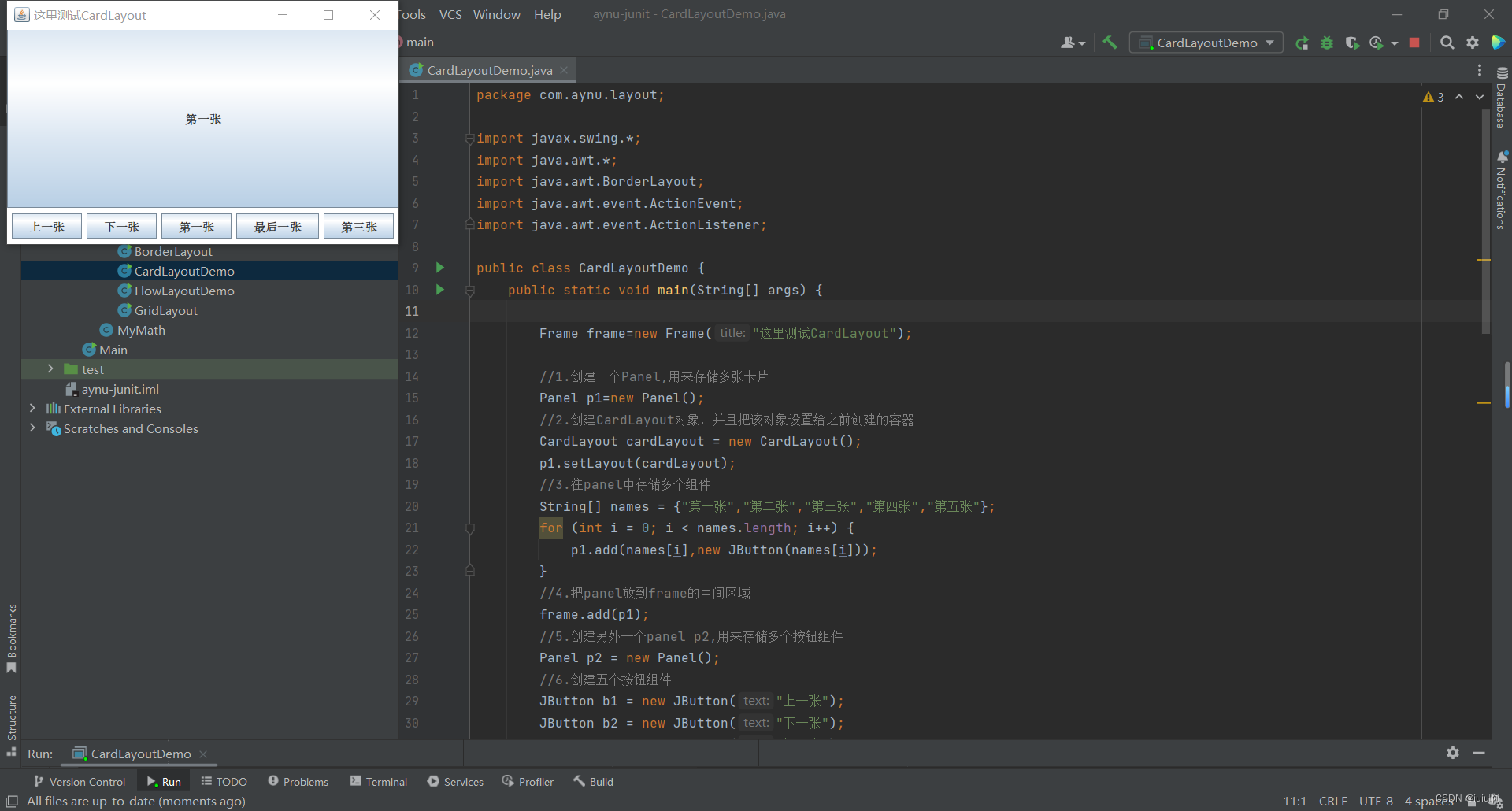Image resolution: width=1512 pixels, height=811 pixels.
Task: Click the run gutter arrow beside main method
Action: click(x=440, y=290)
